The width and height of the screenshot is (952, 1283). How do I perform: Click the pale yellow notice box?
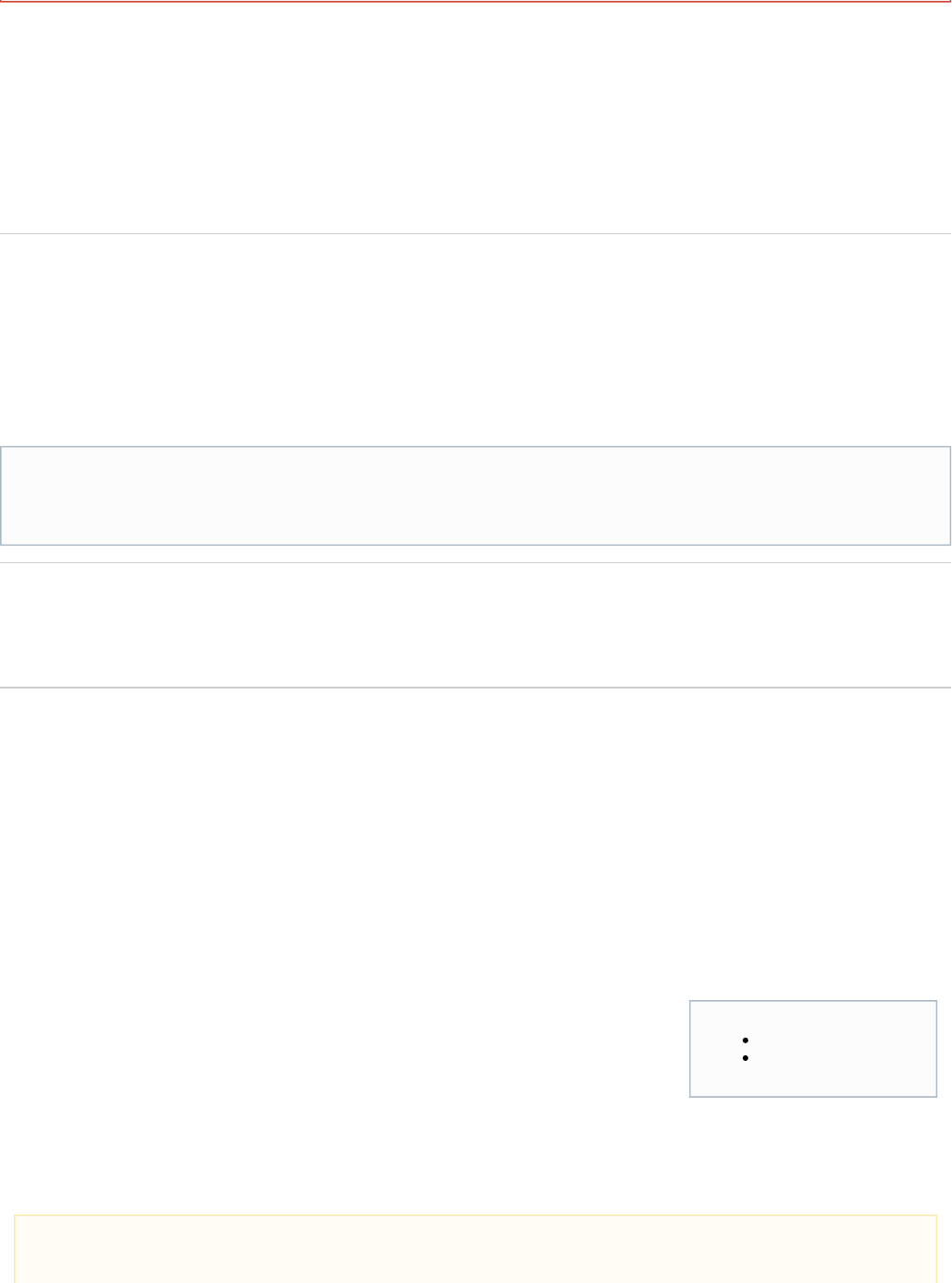click(x=476, y=1250)
